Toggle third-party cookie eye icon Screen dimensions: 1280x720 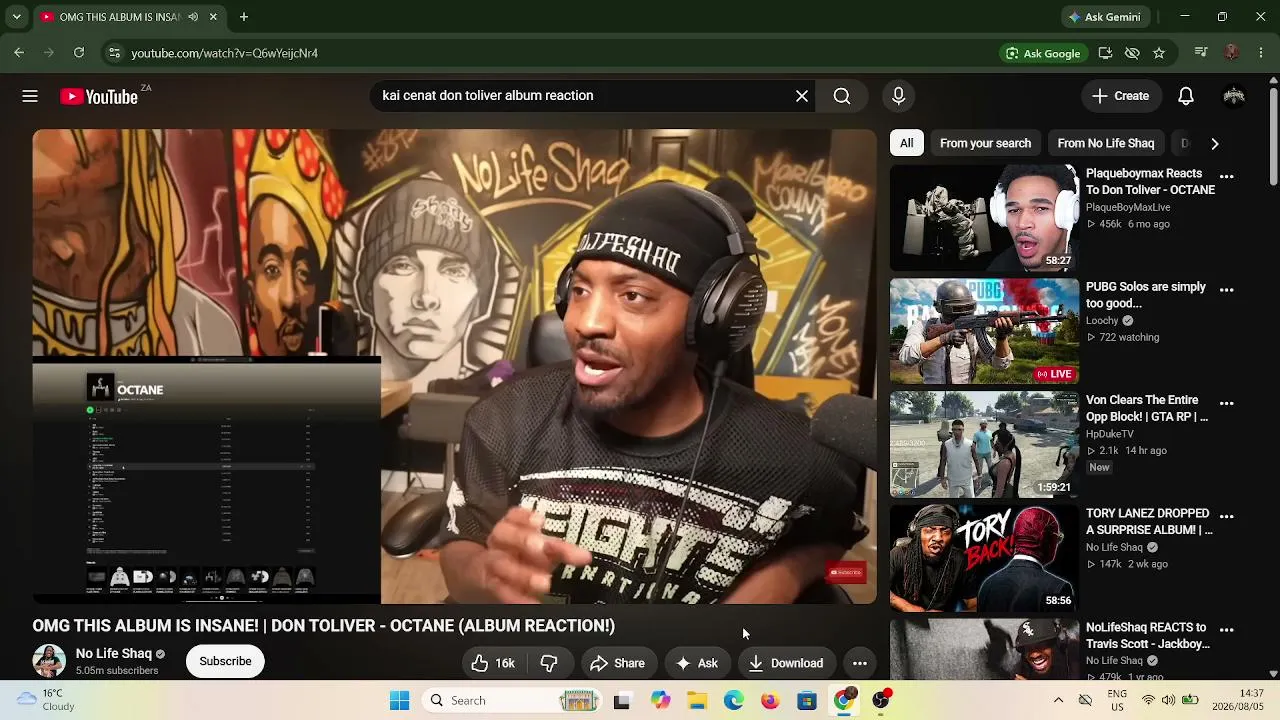1132,53
